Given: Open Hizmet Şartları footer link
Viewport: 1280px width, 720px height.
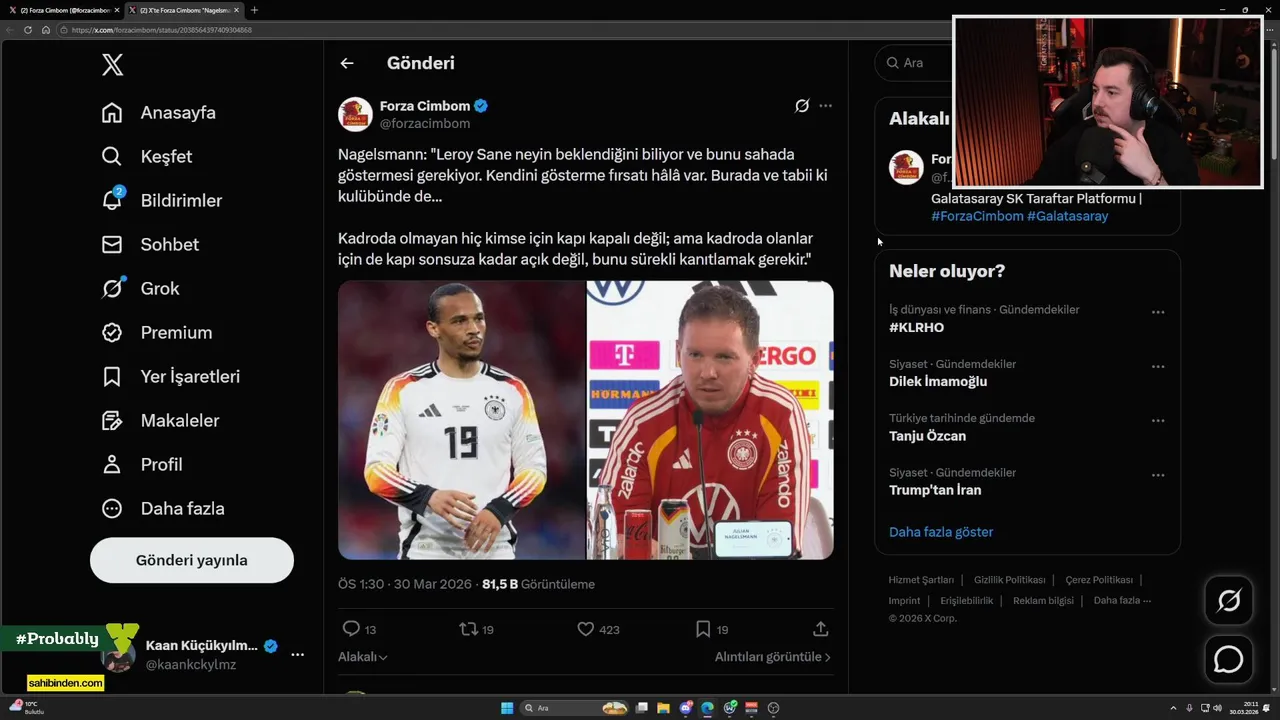Looking at the screenshot, I should 921,580.
